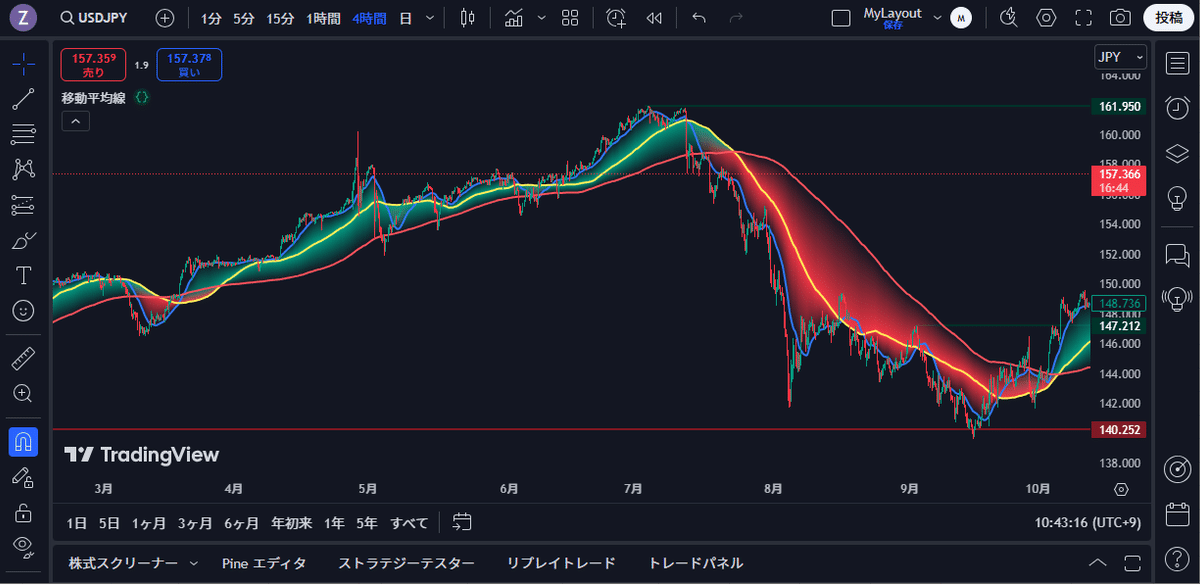Select the text annotation tool

click(23, 275)
